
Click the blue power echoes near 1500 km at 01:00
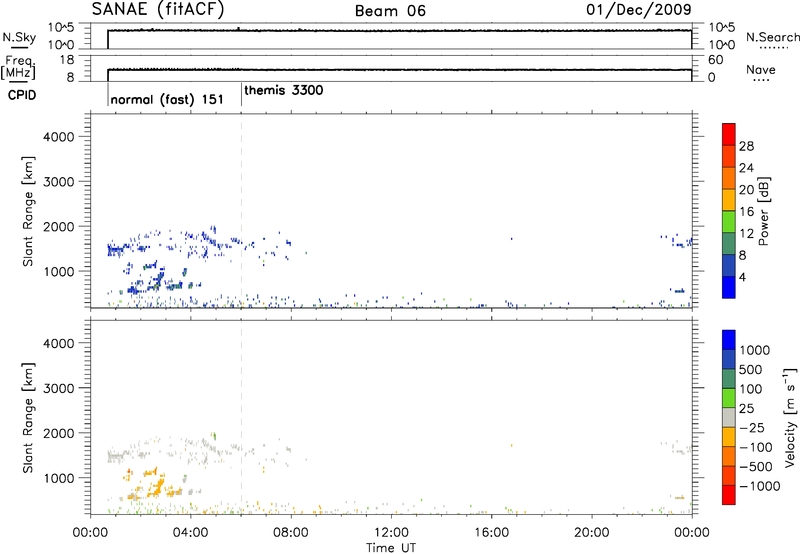[115, 249]
